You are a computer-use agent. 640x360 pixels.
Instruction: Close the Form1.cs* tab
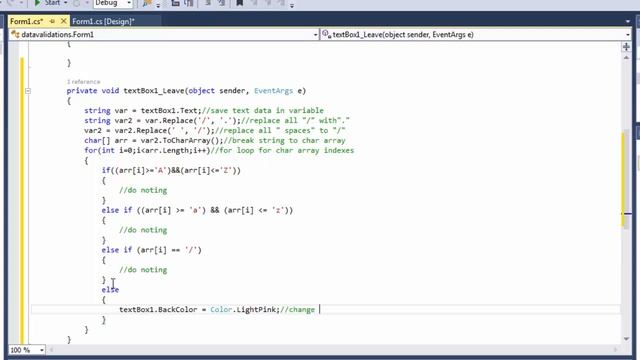pos(63,21)
